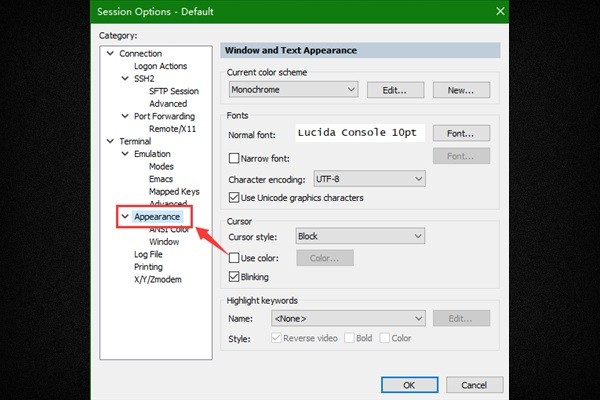Collapse the Appearance tree node
The height and width of the screenshot is (400, 600).
pyautogui.click(x=124, y=216)
